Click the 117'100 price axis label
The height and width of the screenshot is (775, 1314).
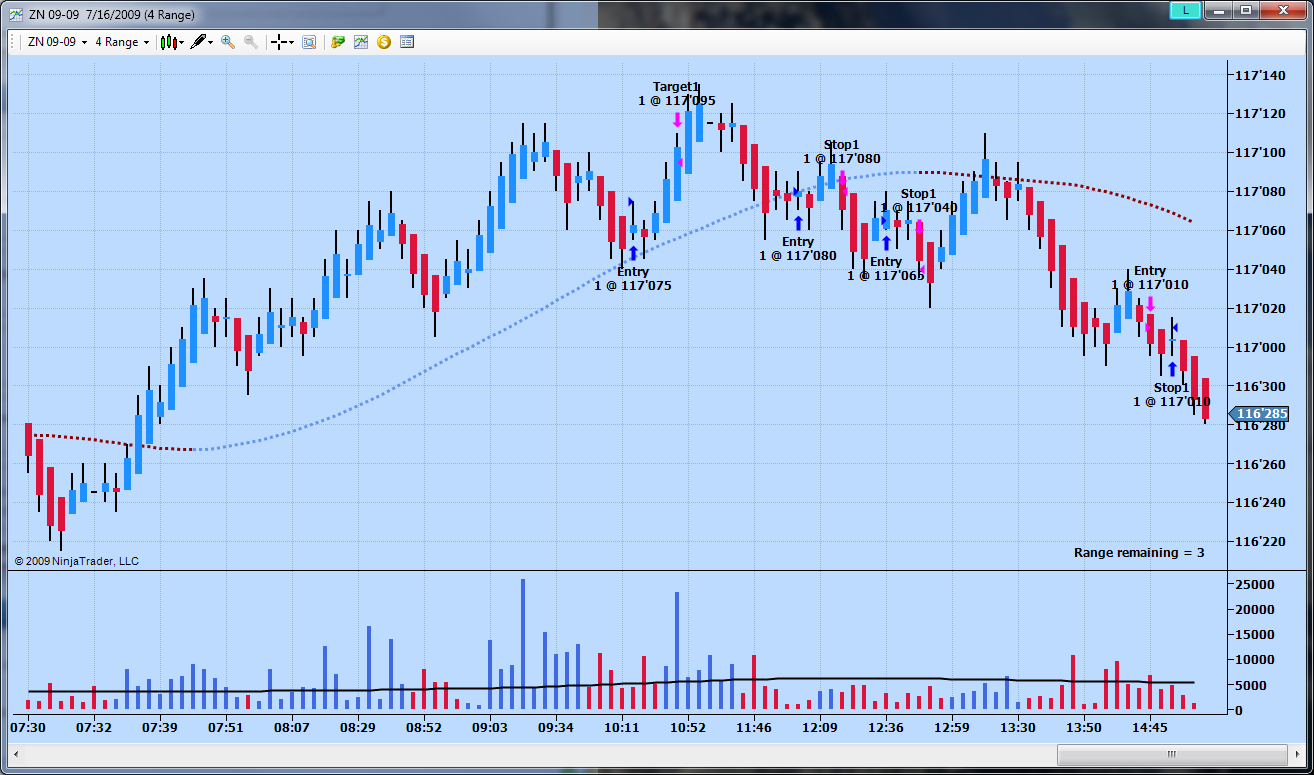tap(1260, 153)
